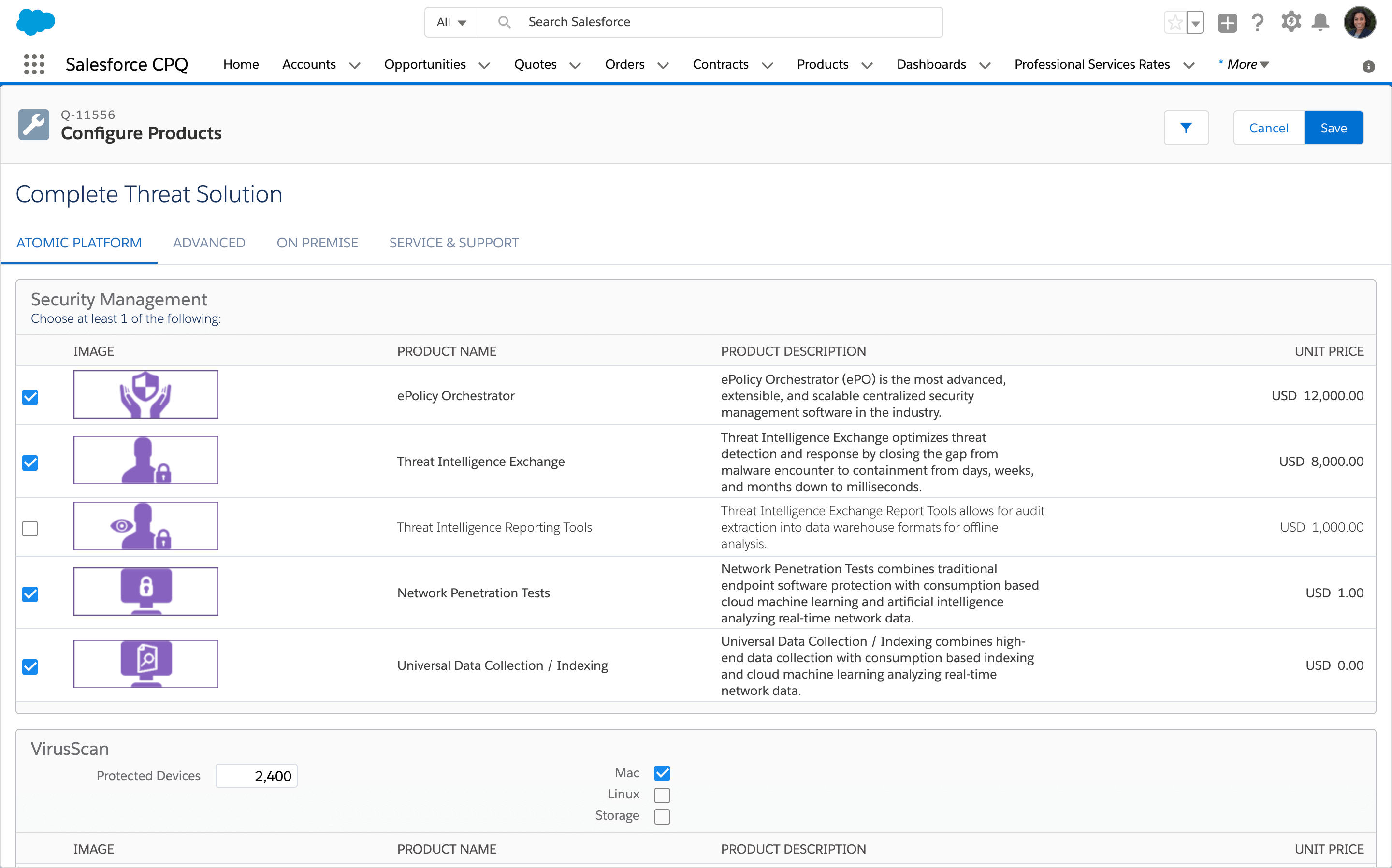Switch to the SERVICE & SUPPORT tab
The width and height of the screenshot is (1392, 868).
454,243
